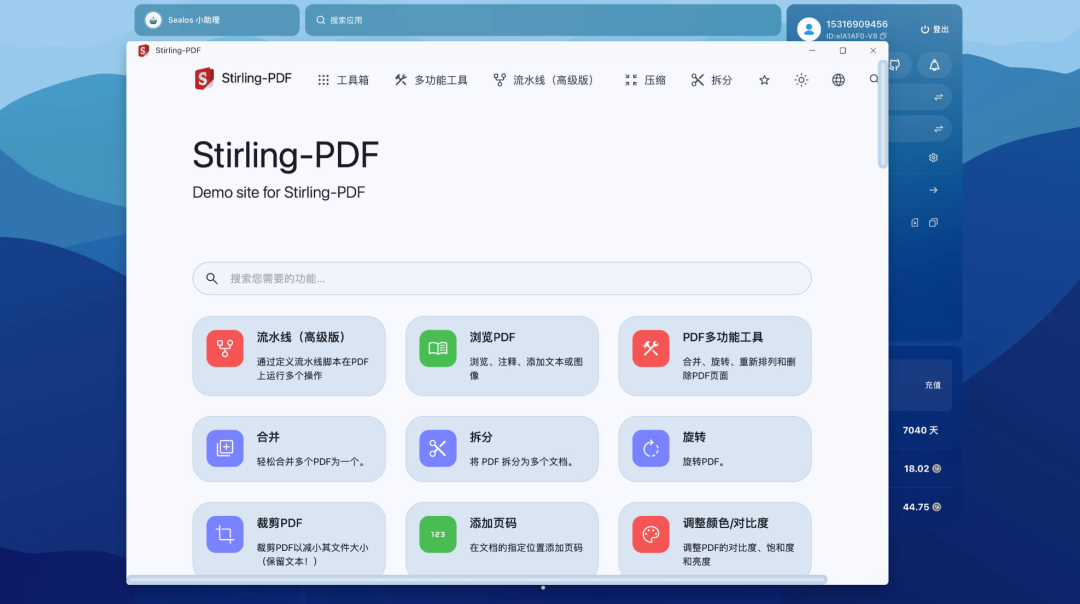Click the GitHub icon in Sealos panel
This screenshot has height=604, width=1080.
[x=895, y=65]
